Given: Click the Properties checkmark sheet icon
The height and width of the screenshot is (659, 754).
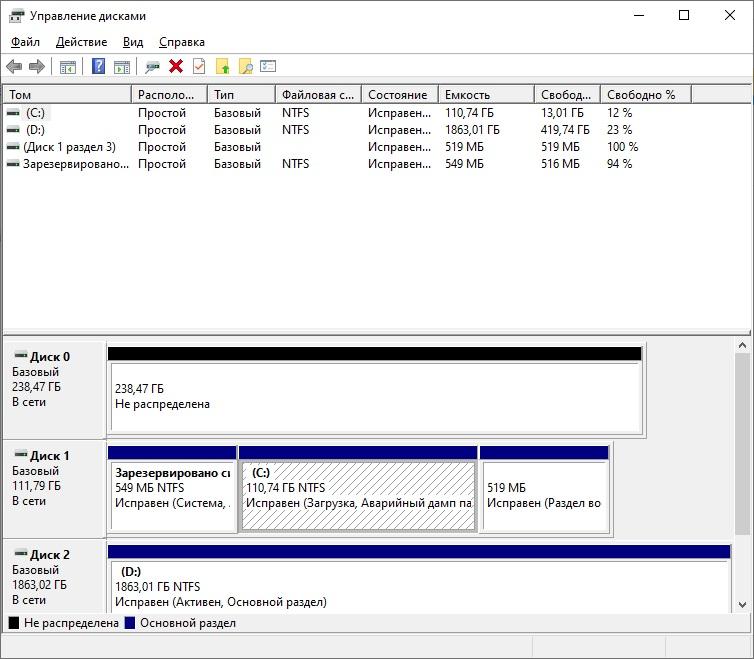Looking at the screenshot, I should point(199,66).
